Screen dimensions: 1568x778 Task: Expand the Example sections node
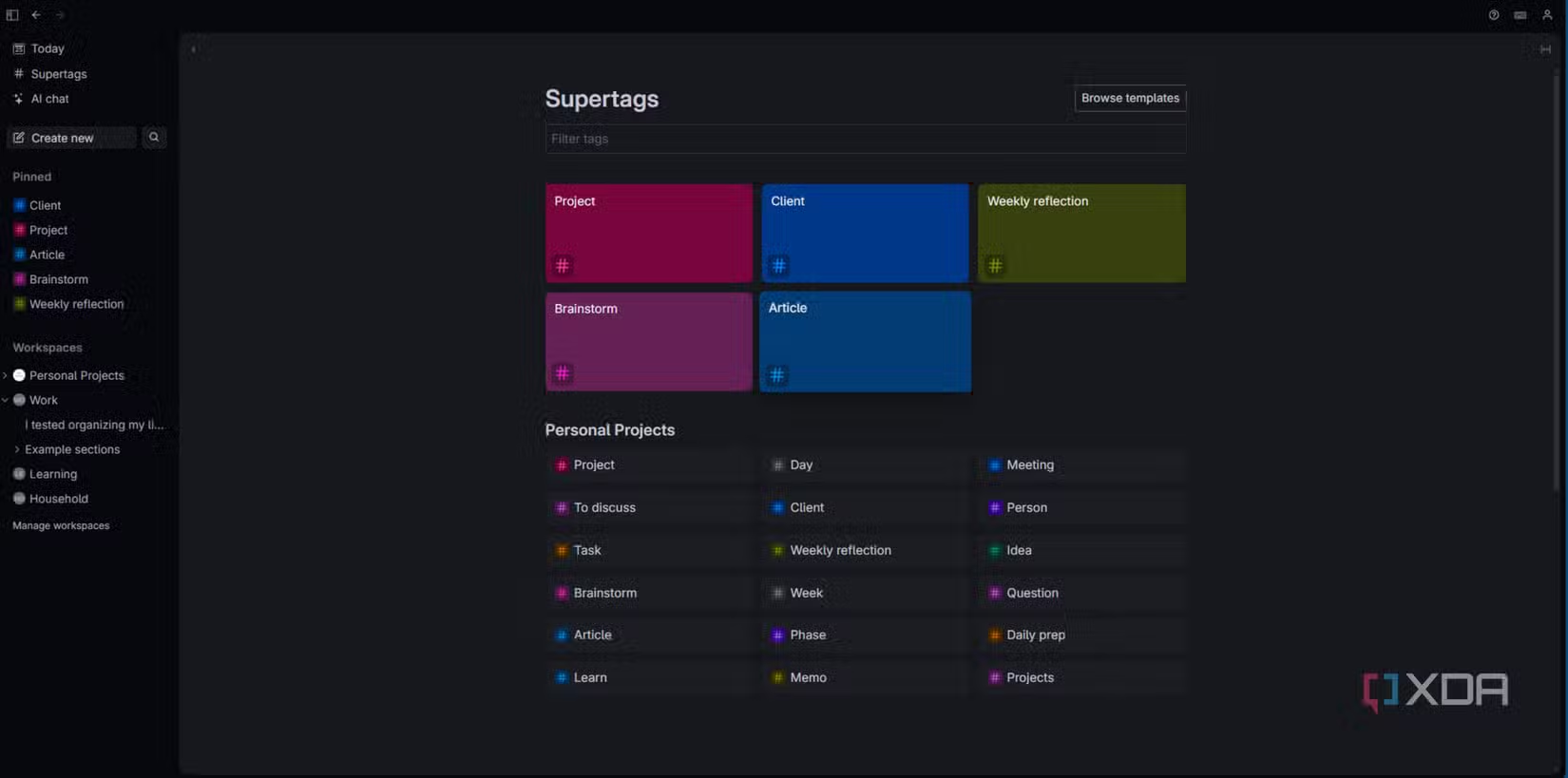coord(16,449)
